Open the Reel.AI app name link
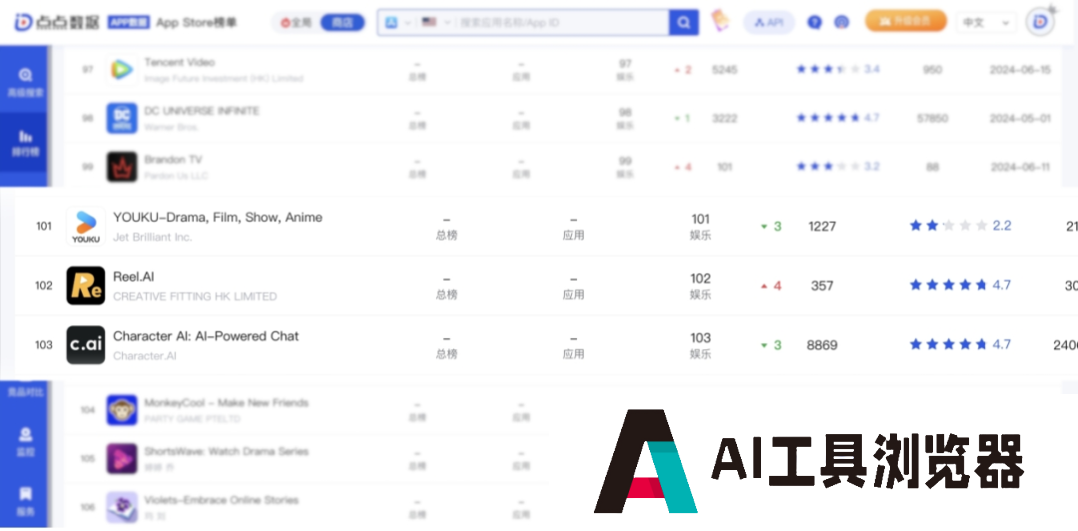The width and height of the screenshot is (1078, 531). click(133, 277)
